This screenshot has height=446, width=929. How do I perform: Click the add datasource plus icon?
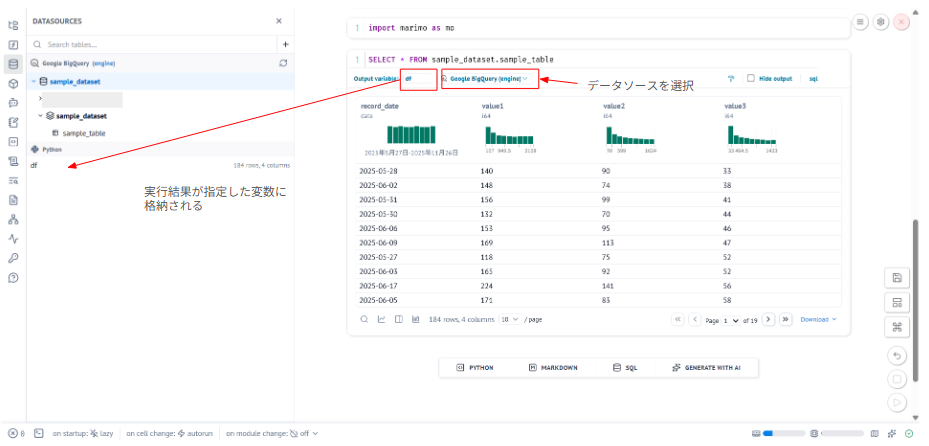(285, 44)
